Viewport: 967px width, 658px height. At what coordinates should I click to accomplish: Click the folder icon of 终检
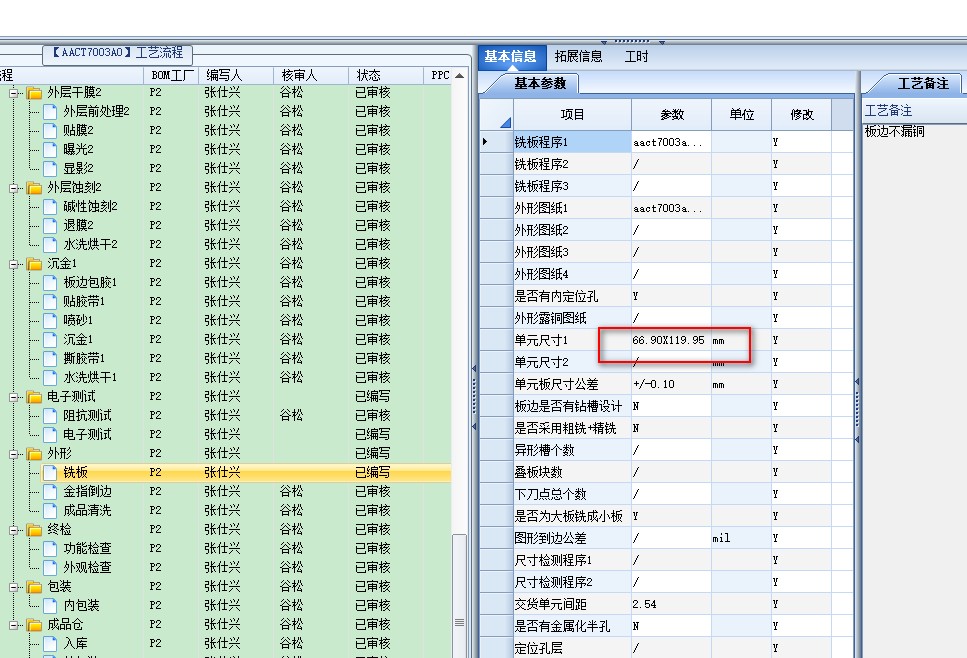click(35, 530)
